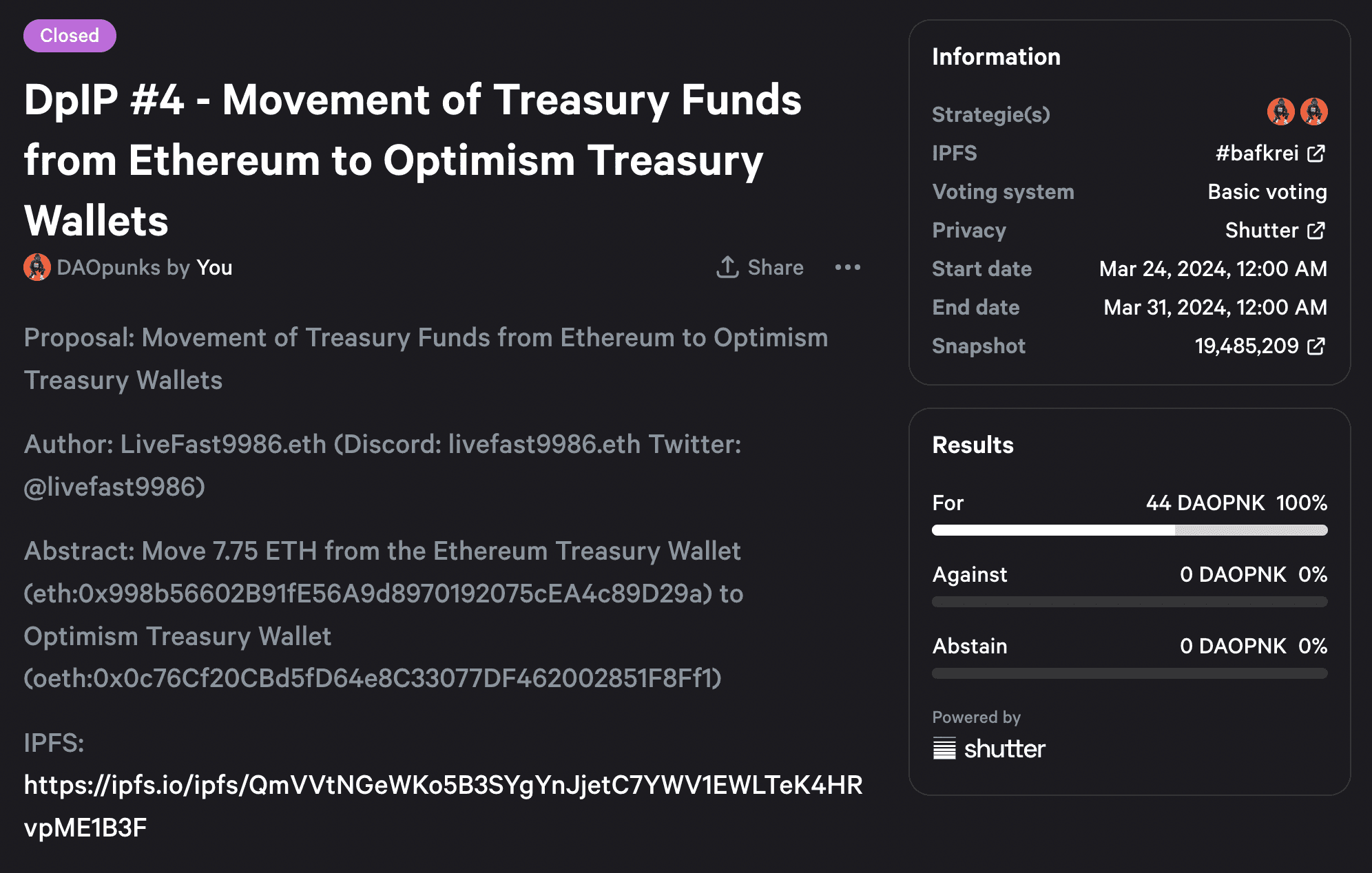Open the ipfs.io proposal URL link
The height and width of the screenshot is (873, 1372).
pyautogui.click(x=443, y=806)
